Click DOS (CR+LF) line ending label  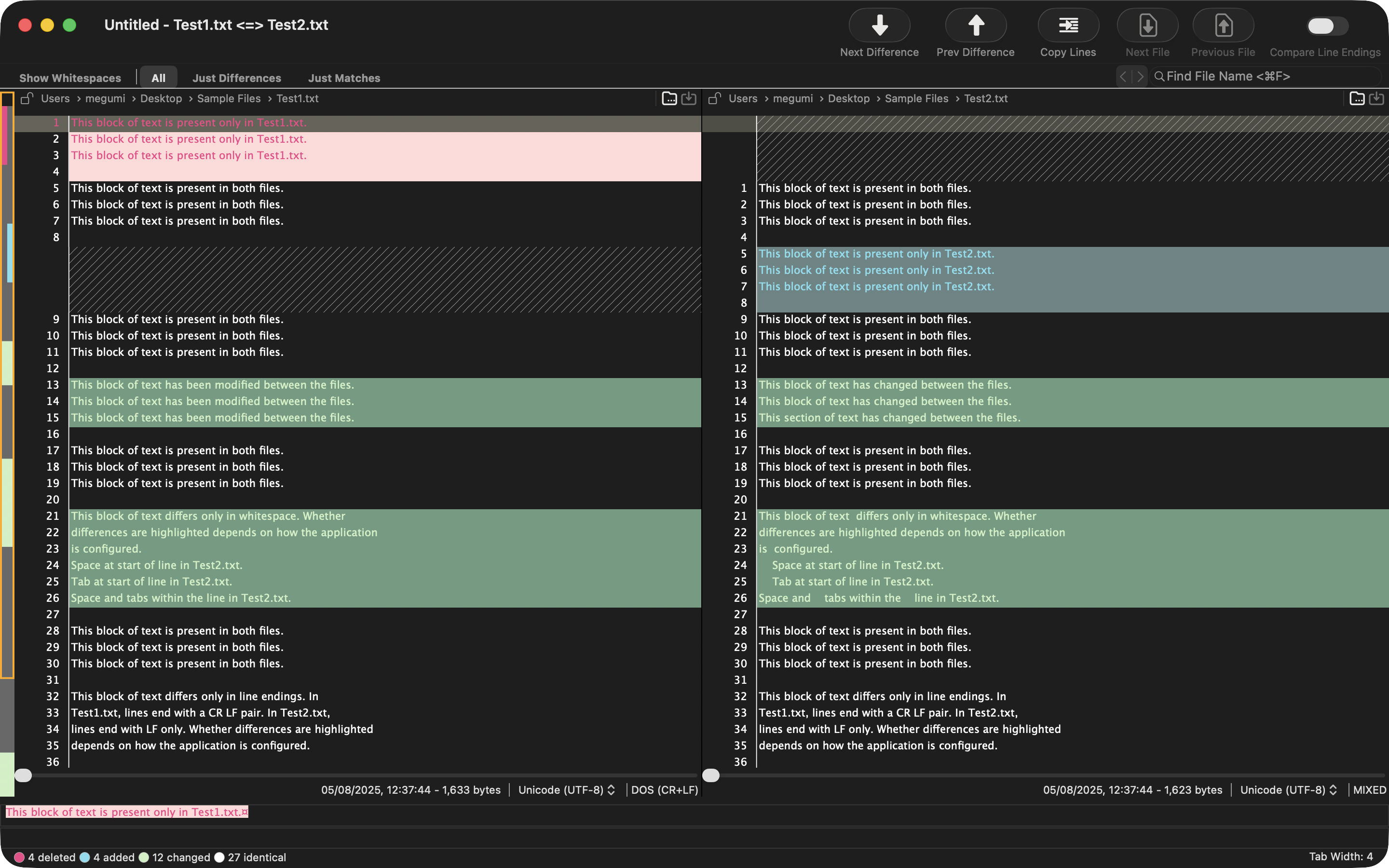click(x=665, y=790)
